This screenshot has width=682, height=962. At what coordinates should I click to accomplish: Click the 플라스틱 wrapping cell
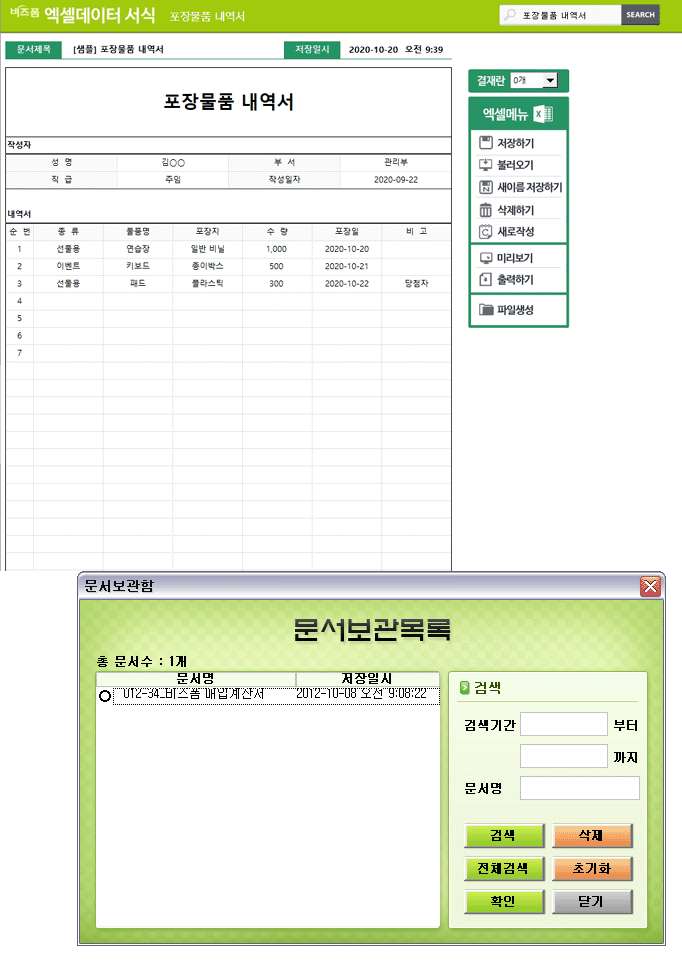(207, 283)
